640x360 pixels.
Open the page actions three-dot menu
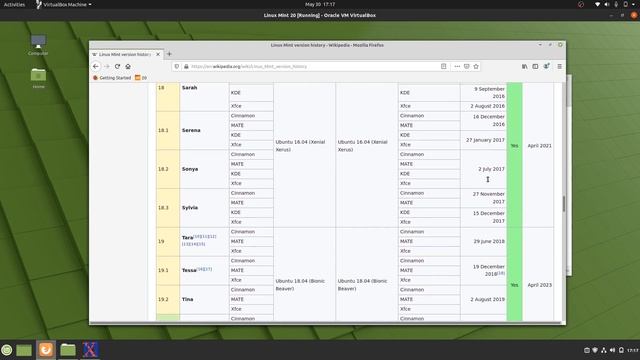pyautogui.click(x=457, y=66)
